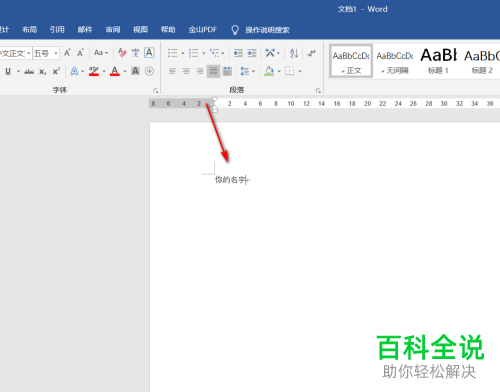
Task: Apply borders to paragraph
Action: (x=290, y=71)
